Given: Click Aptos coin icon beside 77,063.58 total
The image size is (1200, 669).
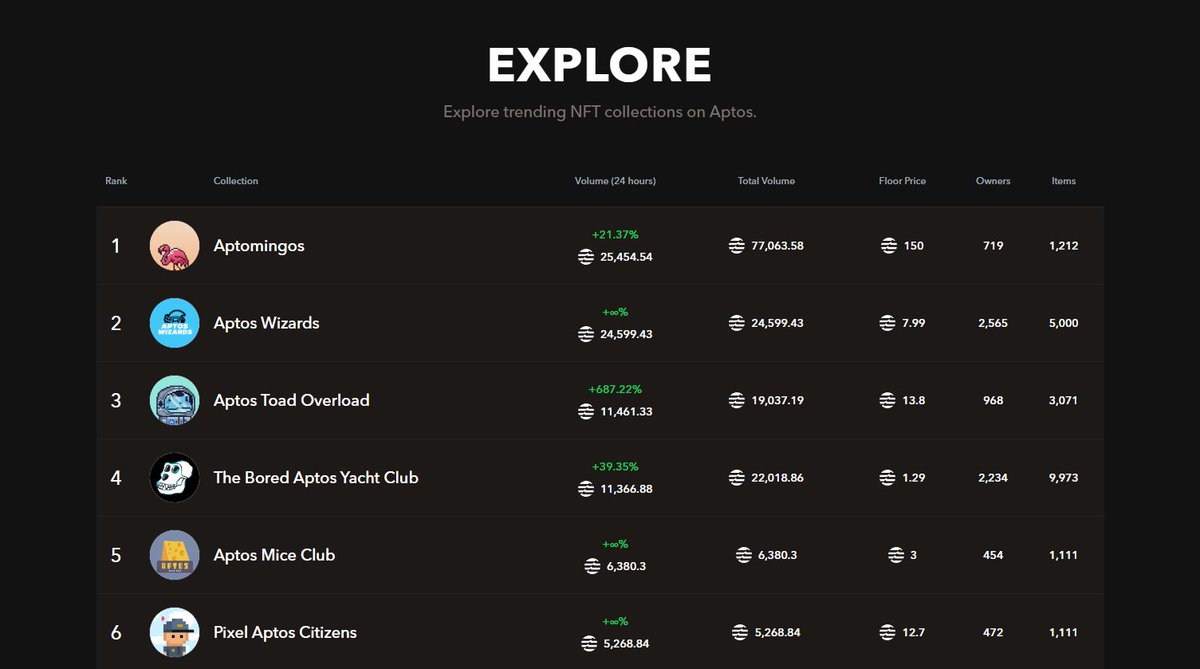Looking at the screenshot, I should [737, 245].
